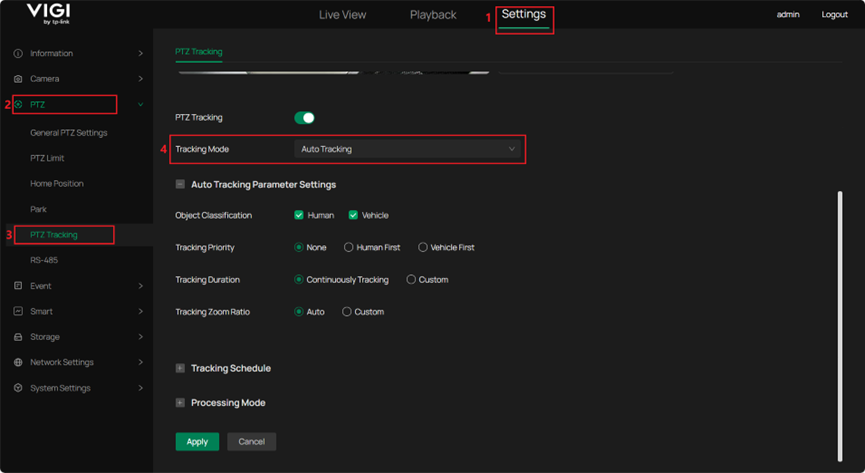Expand the Processing Mode section
Viewport: 865px width, 473px height.
pyautogui.click(x=180, y=403)
